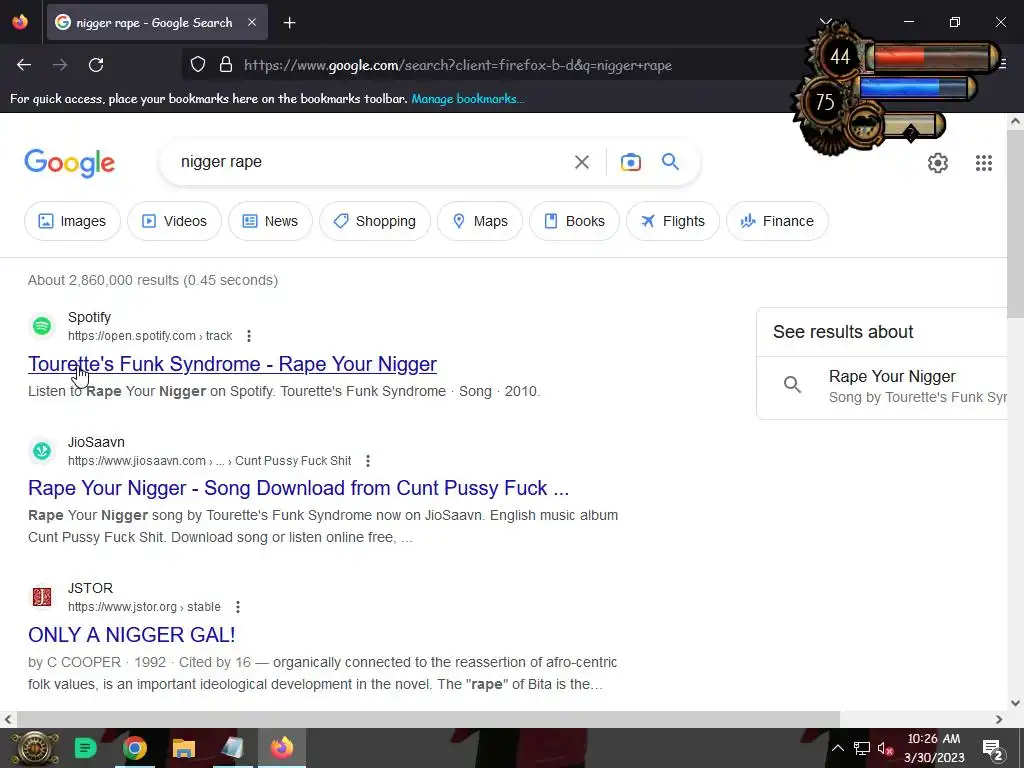Open more options for Spotify result

coord(249,336)
